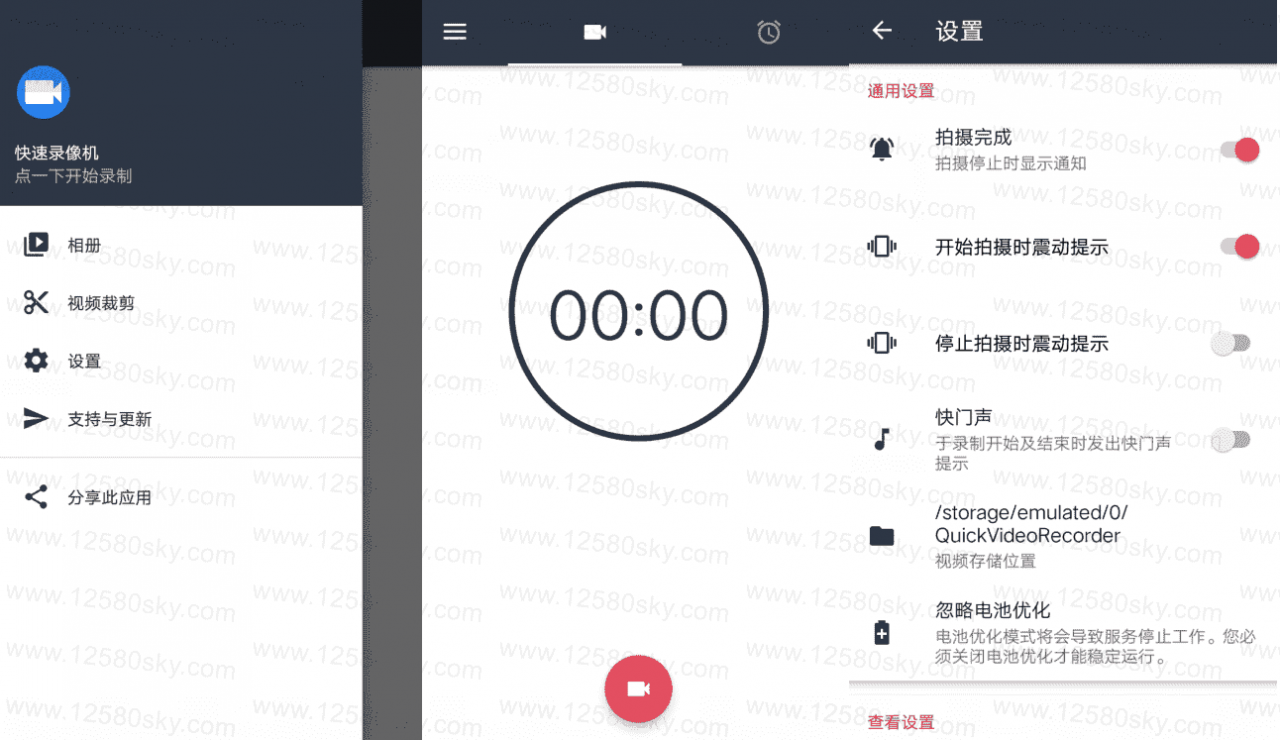Tap the 00:00 recording timer circle
The width and height of the screenshot is (1280, 740).
click(638, 311)
